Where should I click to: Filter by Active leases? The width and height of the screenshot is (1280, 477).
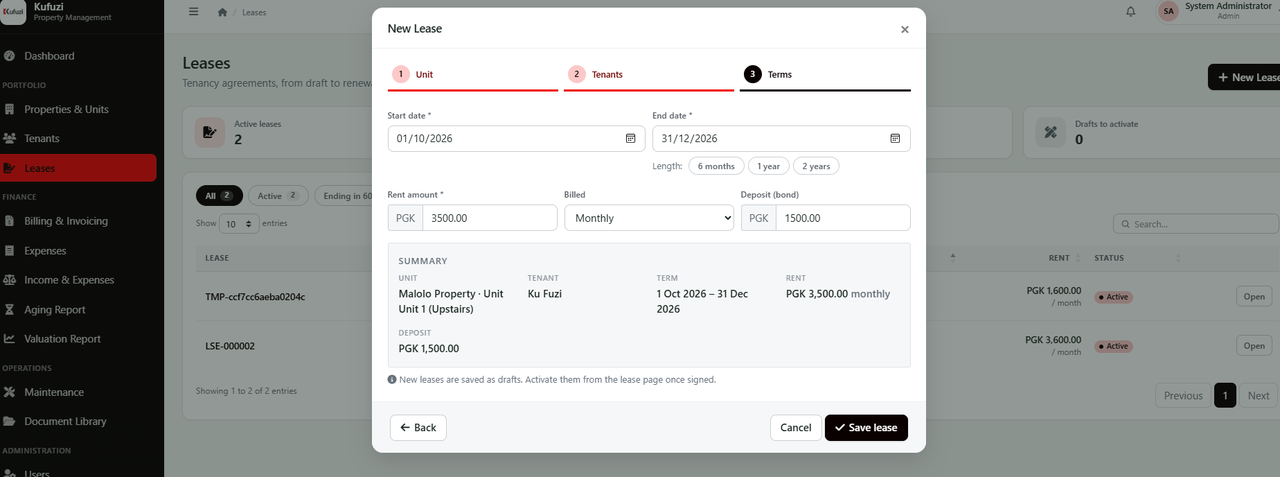click(278, 196)
